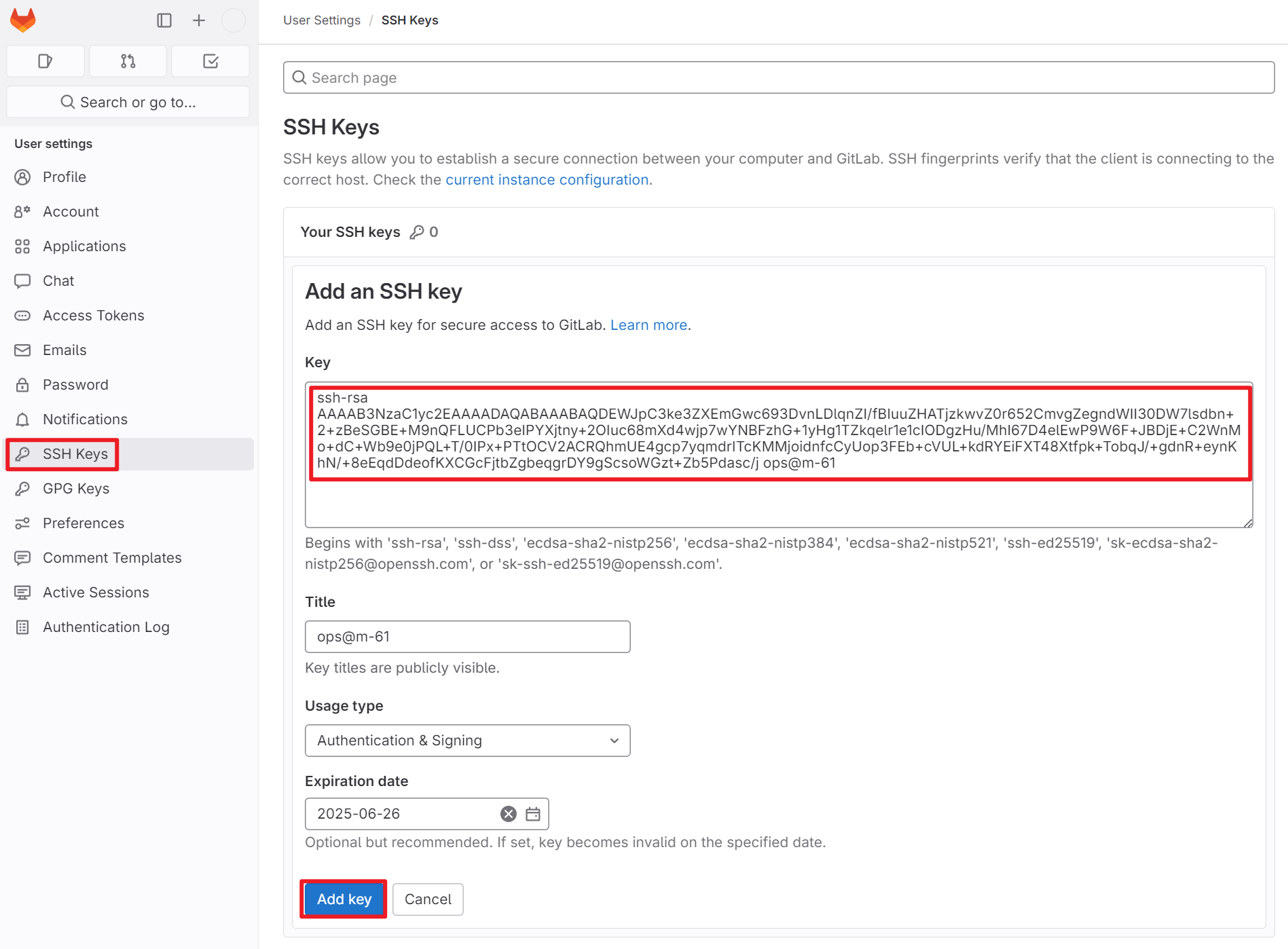The width and height of the screenshot is (1288, 949).
Task: Open the expiration date calendar picker
Action: (x=533, y=814)
